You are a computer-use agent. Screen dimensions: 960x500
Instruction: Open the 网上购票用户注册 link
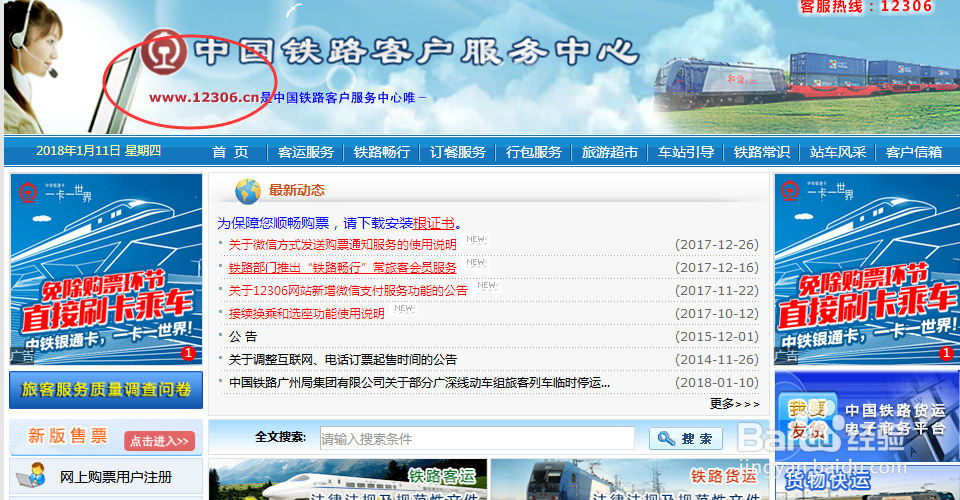click(x=116, y=477)
